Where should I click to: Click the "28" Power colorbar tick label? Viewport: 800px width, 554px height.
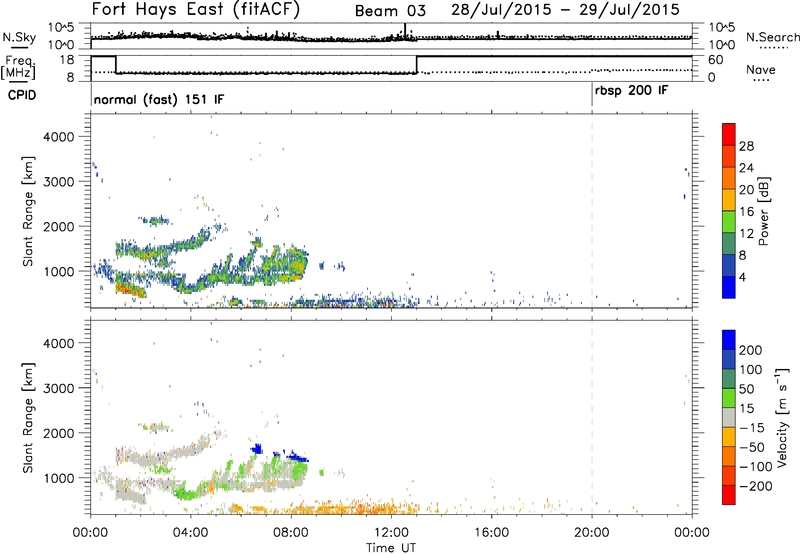[746, 146]
